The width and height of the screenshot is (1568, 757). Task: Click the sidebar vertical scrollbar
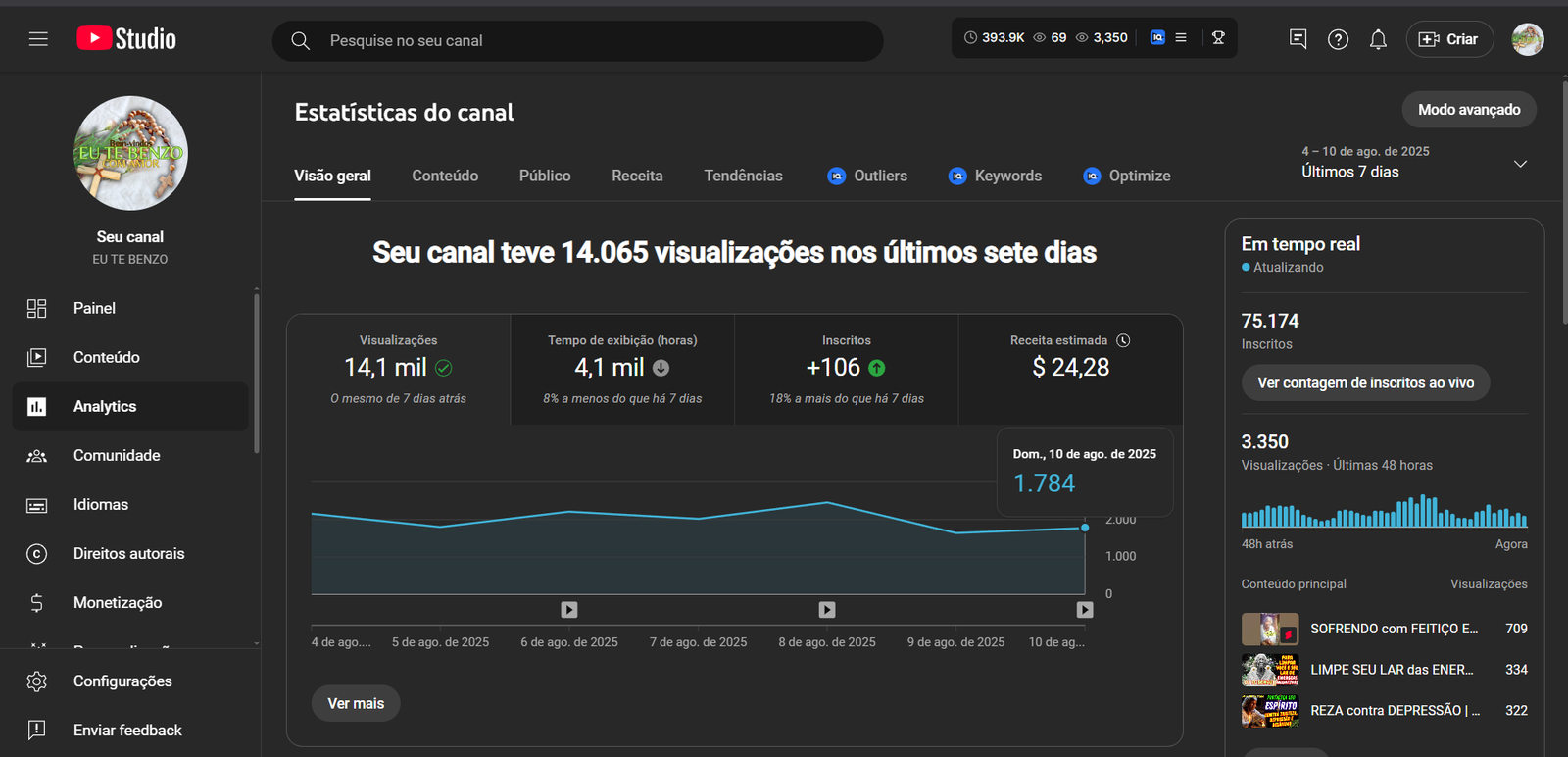[257, 373]
